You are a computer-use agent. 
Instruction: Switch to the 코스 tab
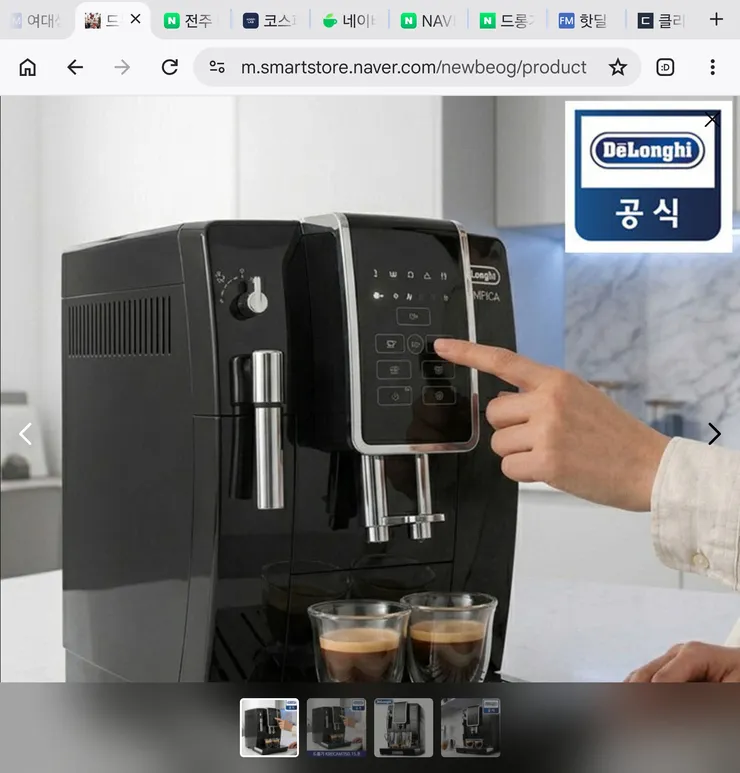click(x=270, y=21)
